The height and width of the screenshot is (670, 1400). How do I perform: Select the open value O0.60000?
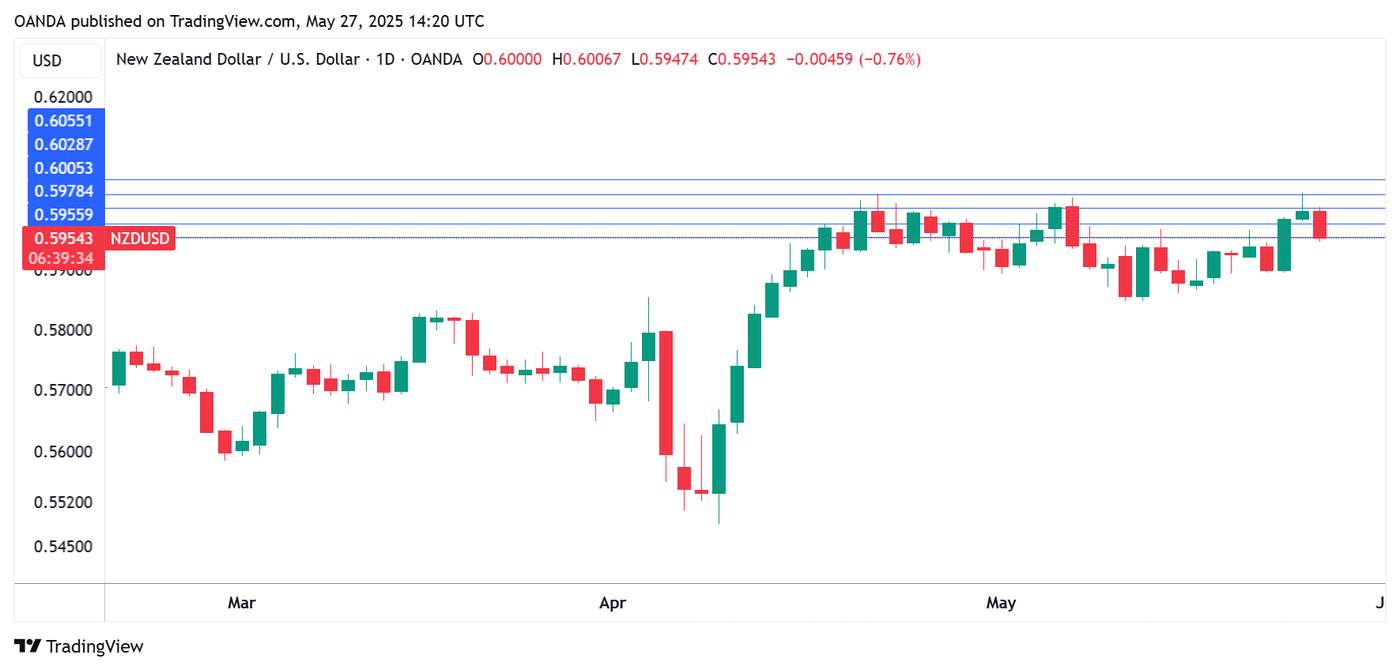(506, 60)
